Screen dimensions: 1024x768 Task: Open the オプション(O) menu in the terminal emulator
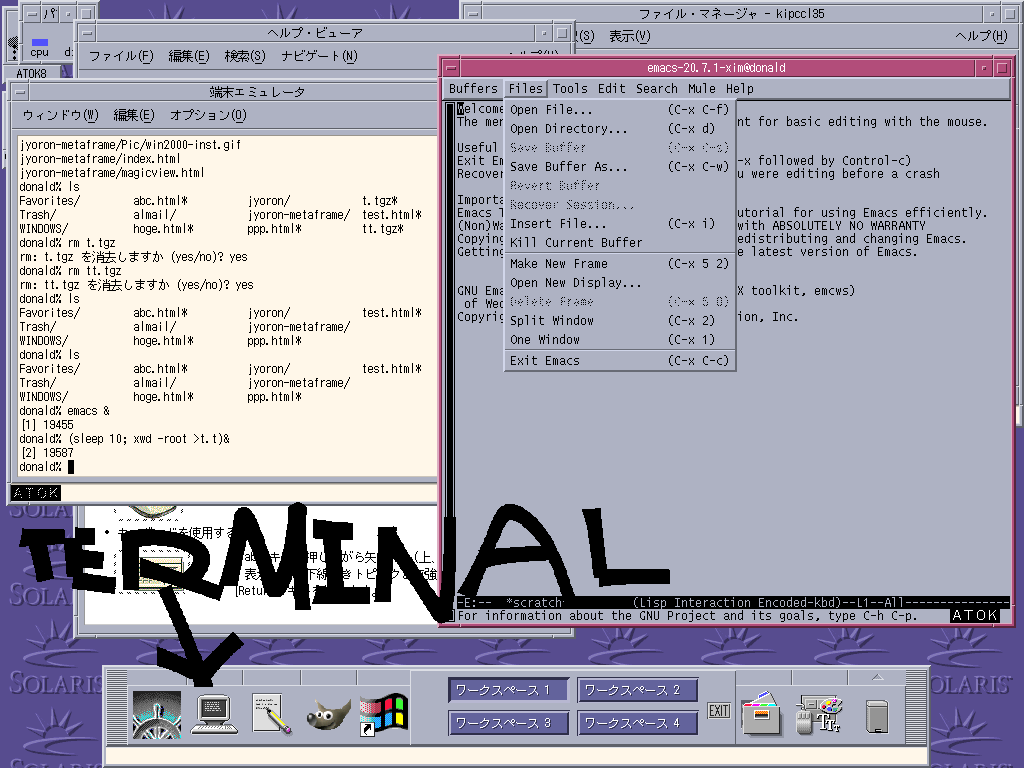point(208,116)
